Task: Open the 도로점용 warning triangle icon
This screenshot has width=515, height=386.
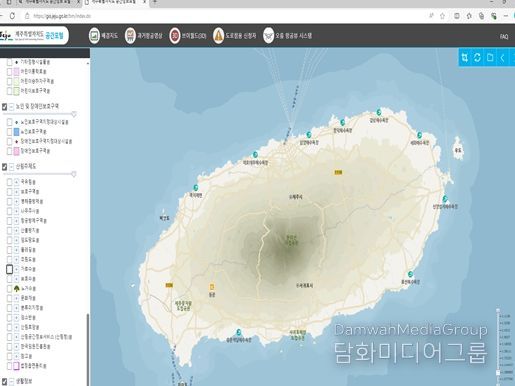Action: pos(218,35)
